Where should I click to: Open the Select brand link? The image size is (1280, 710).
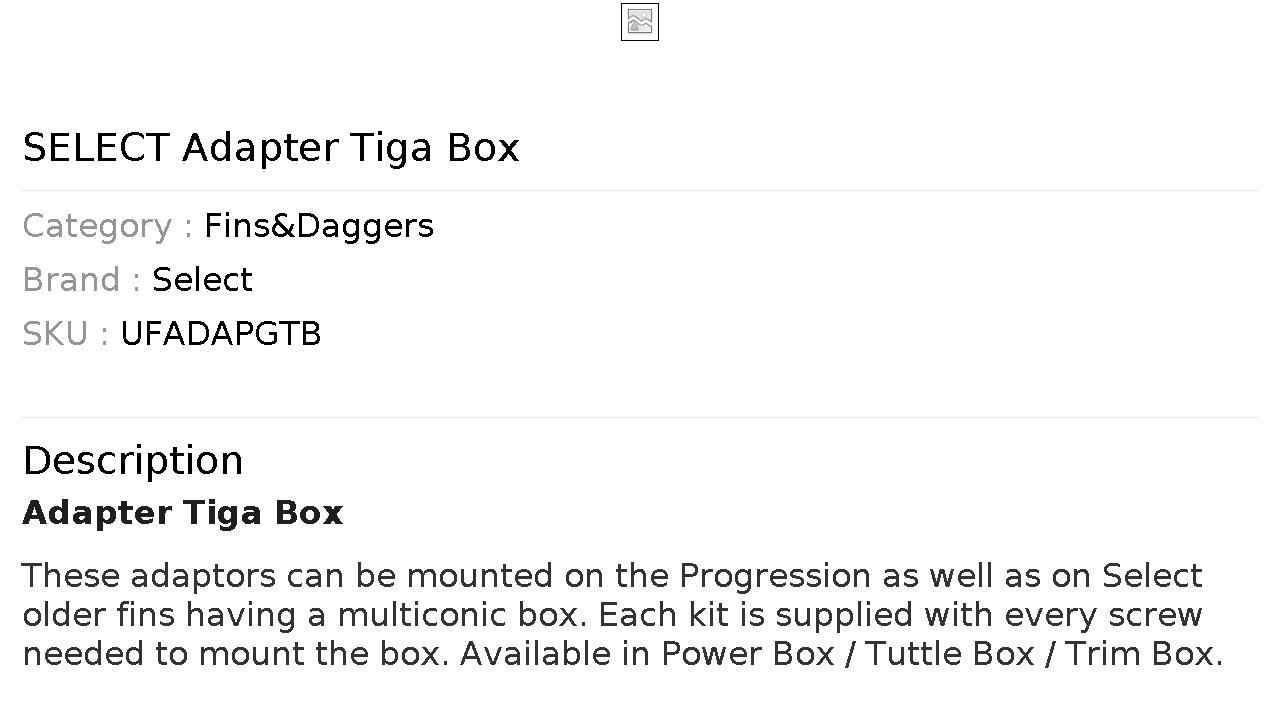point(202,280)
